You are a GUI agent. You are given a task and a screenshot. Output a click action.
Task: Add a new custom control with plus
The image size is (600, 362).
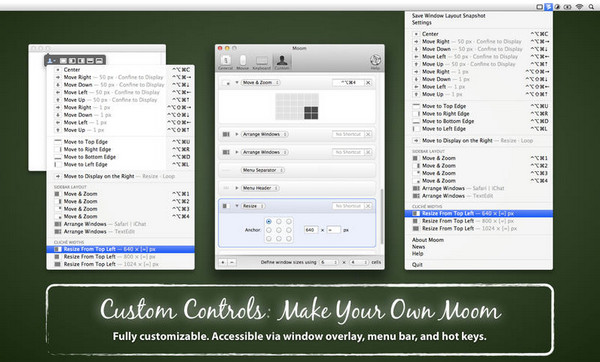point(223,262)
